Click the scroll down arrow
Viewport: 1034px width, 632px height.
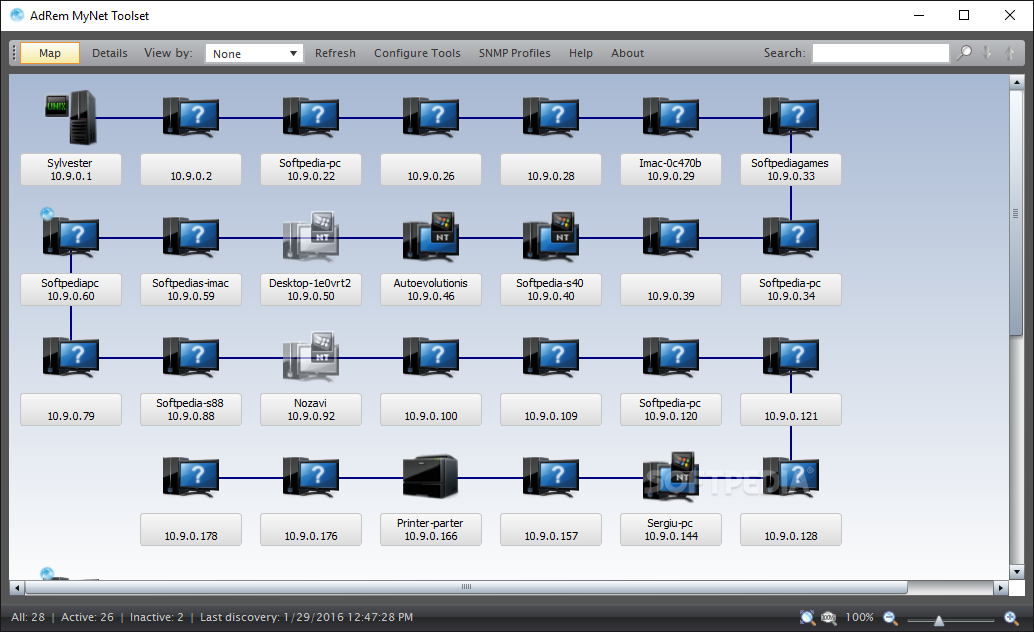point(1016,571)
